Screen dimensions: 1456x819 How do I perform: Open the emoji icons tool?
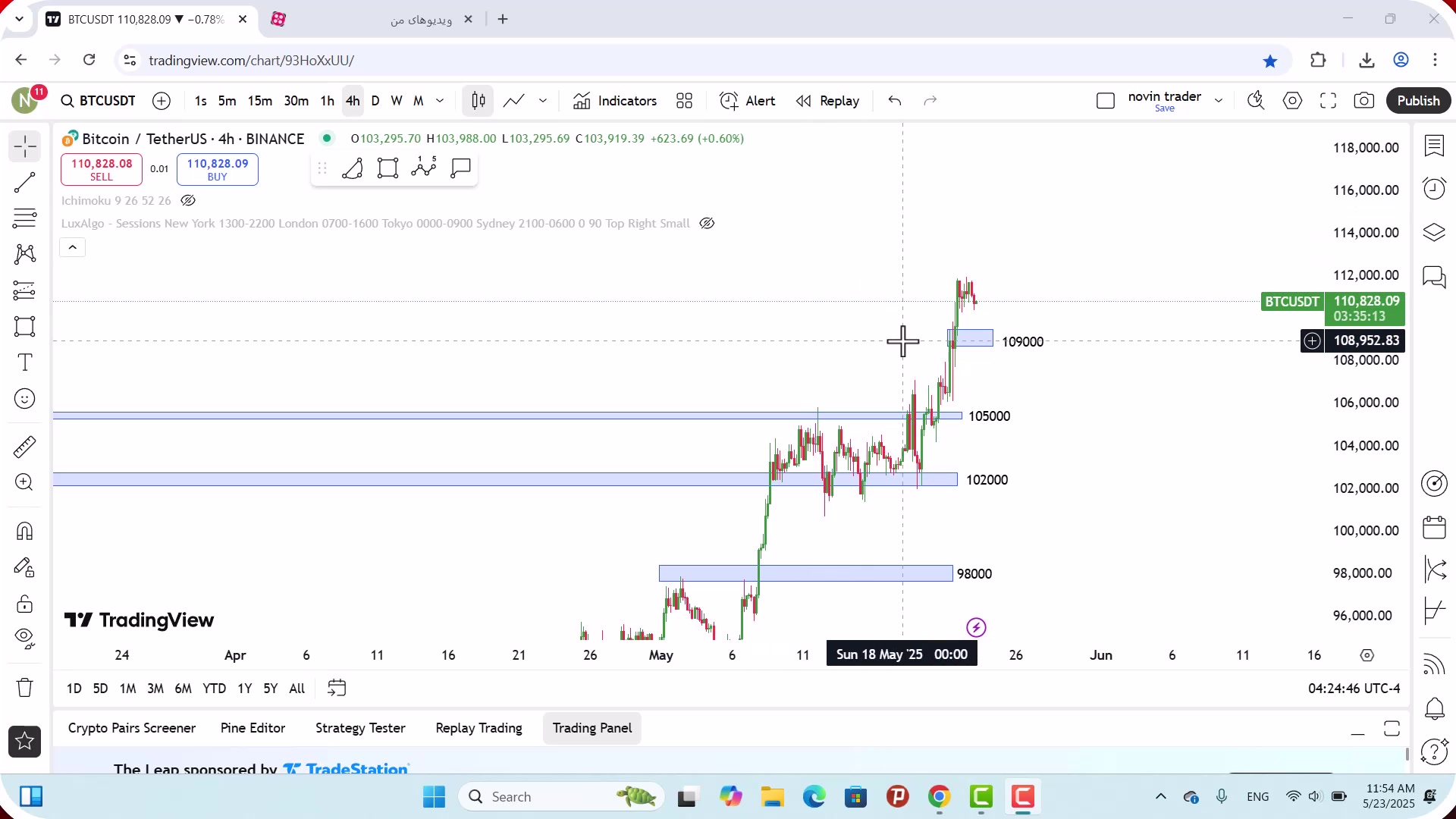click(25, 399)
